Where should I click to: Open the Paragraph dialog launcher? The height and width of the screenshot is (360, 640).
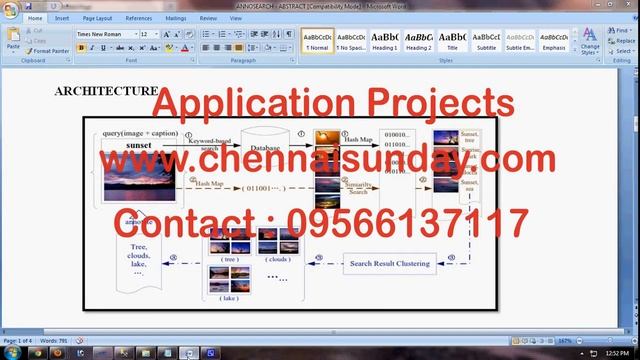pos(292,60)
